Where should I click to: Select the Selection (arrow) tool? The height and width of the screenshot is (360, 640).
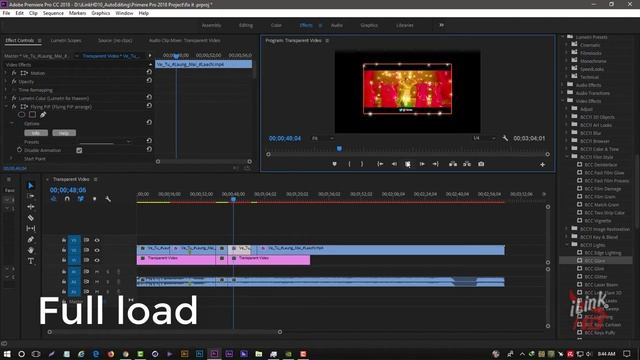31,186
